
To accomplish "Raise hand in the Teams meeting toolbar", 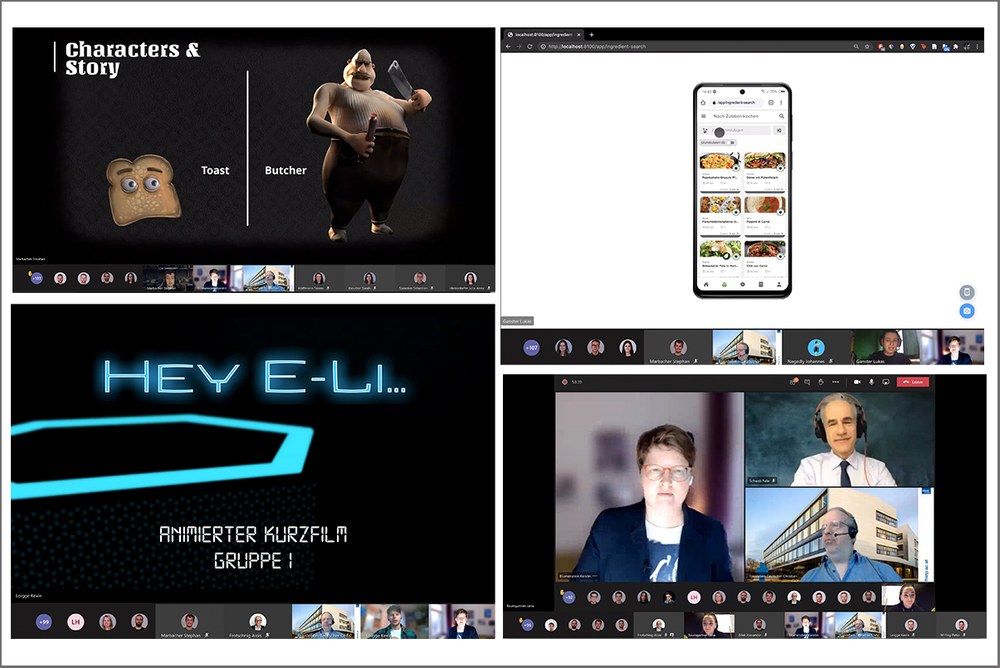I will tap(821, 382).
